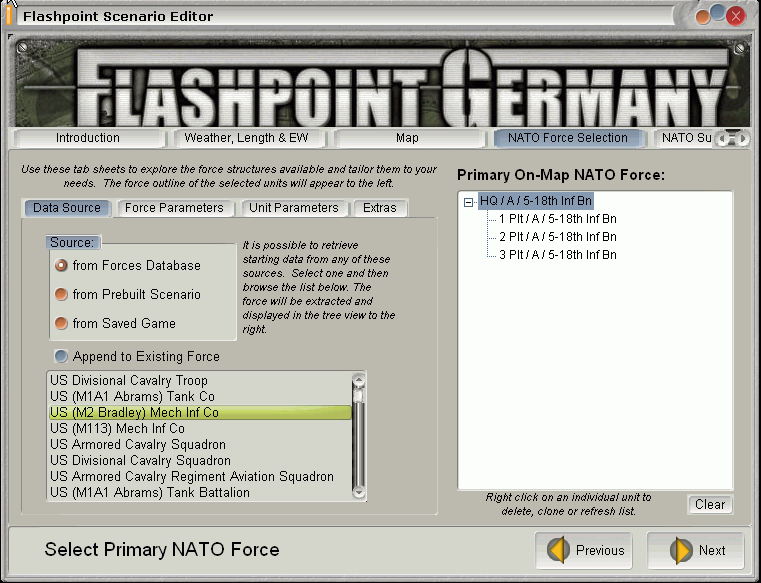Select HQ / A / 5-18th Inf Bn

pyautogui.click(x=536, y=201)
